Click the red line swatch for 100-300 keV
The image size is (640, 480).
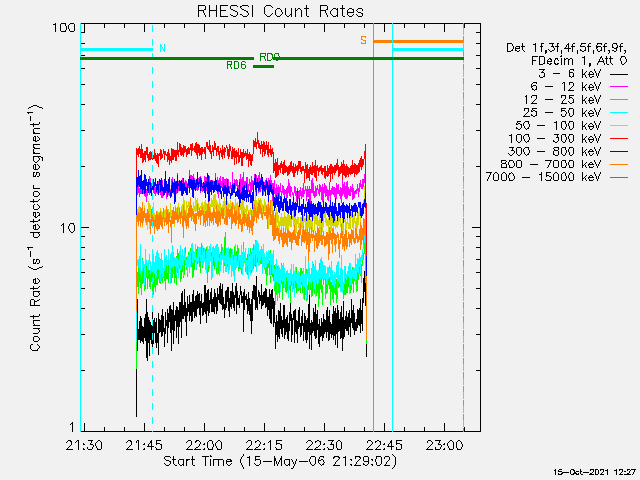click(619, 139)
